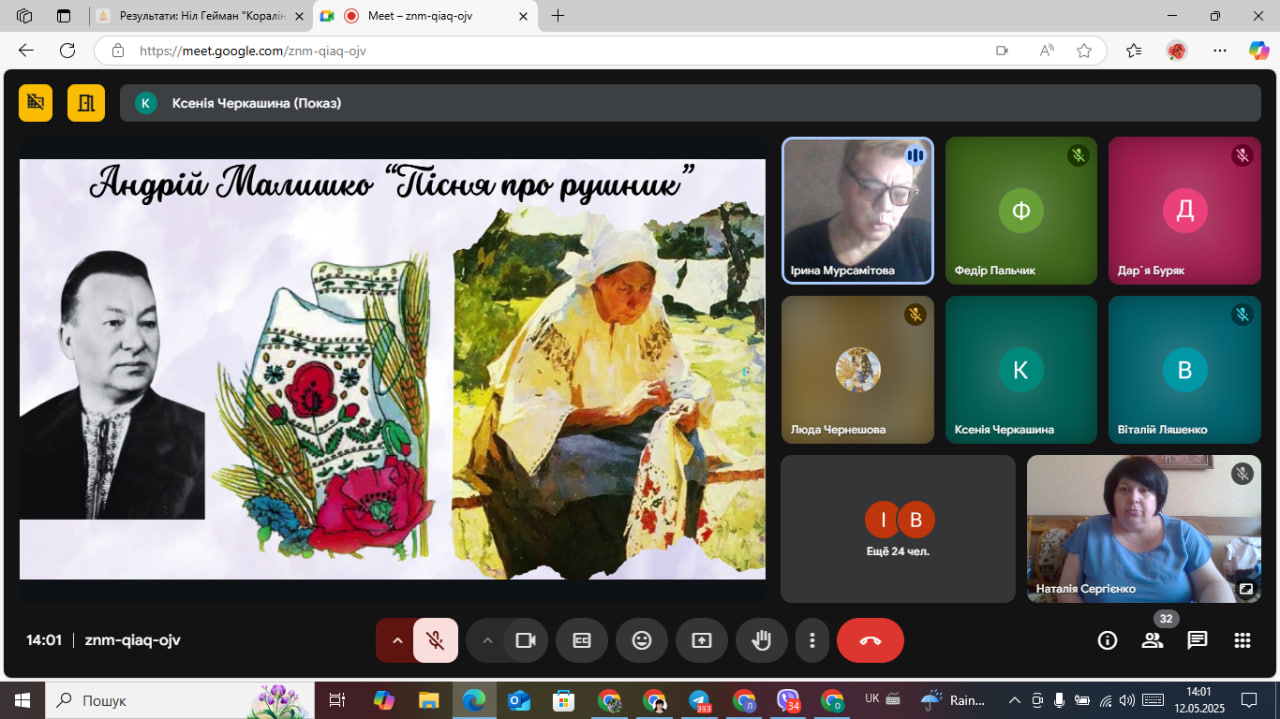The width and height of the screenshot is (1280, 719).
Task: Select Ксенія Черкашина participant tile
Action: click(x=1021, y=370)
